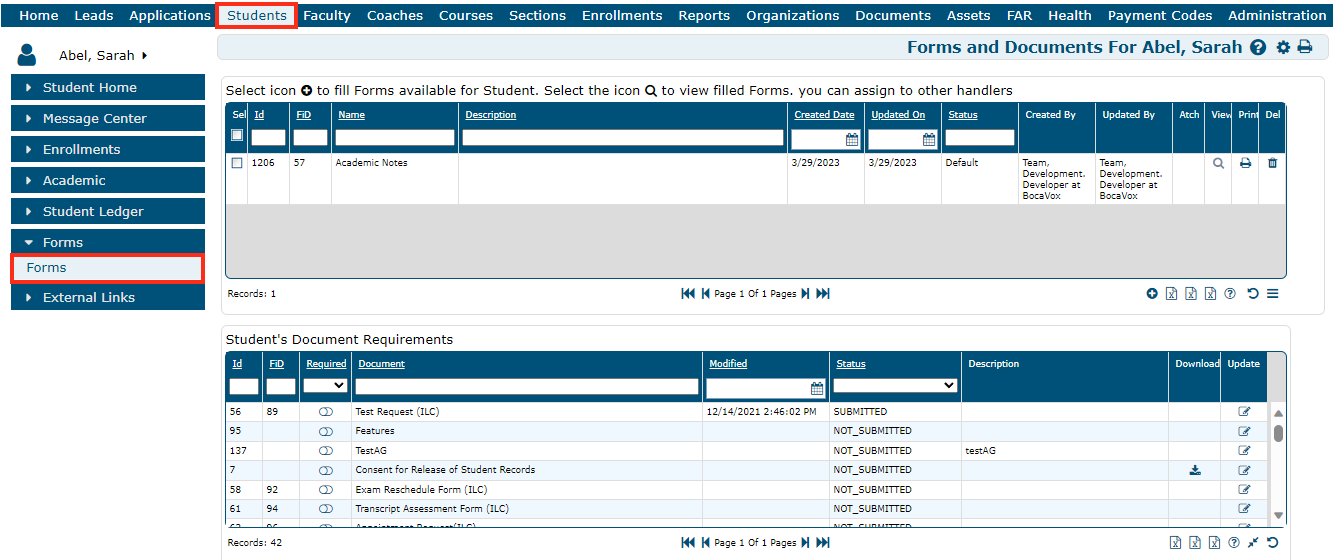Click printer icon beside page title

point(1305,47)
